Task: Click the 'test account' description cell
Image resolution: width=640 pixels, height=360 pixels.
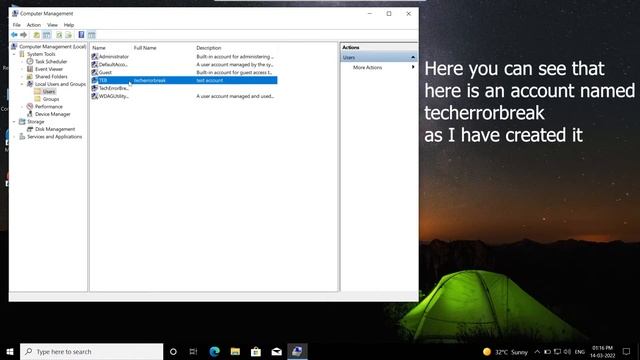Action: pos(210,80)
